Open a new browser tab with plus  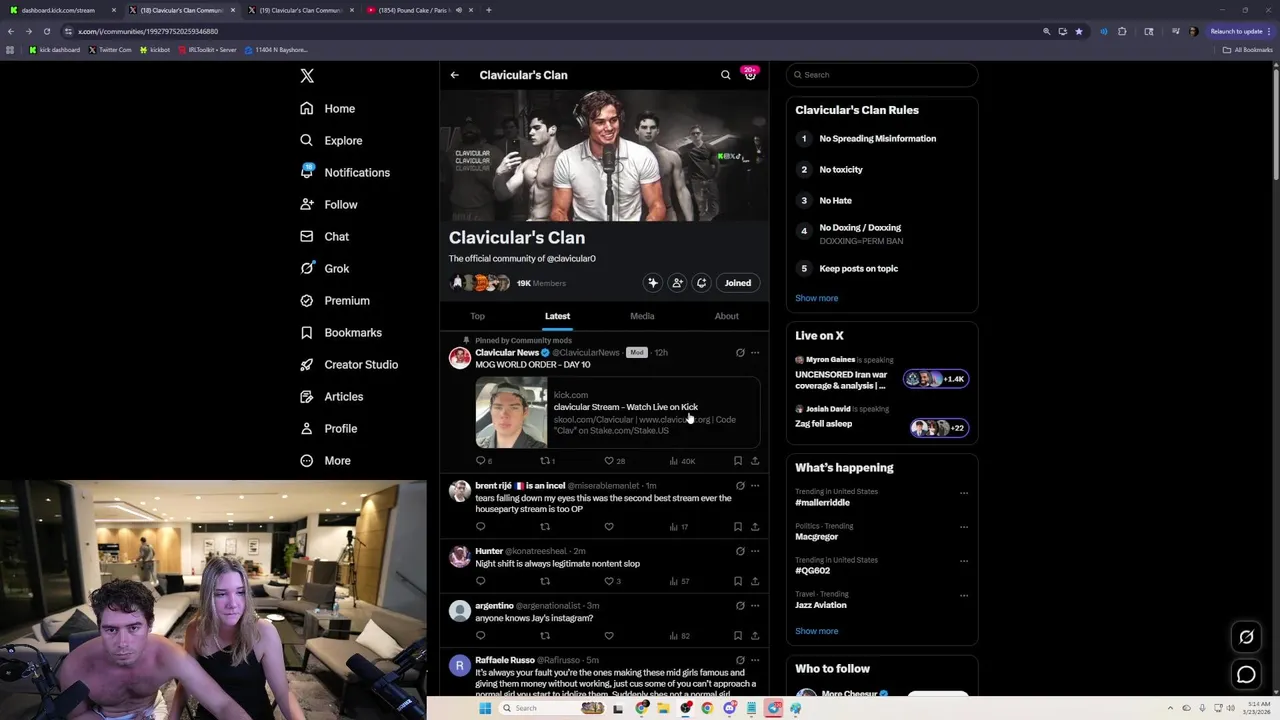tap(488, 10)
